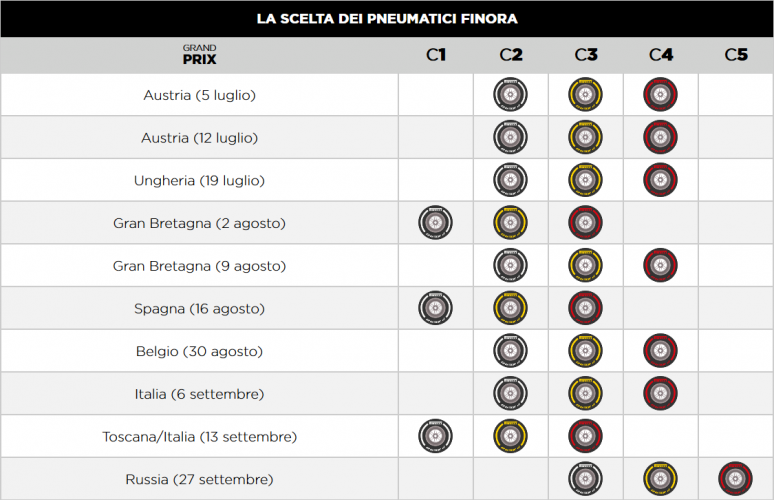
Task: Select the red C4 tyre for Italia 6 settembre
Action: [660, 393]
